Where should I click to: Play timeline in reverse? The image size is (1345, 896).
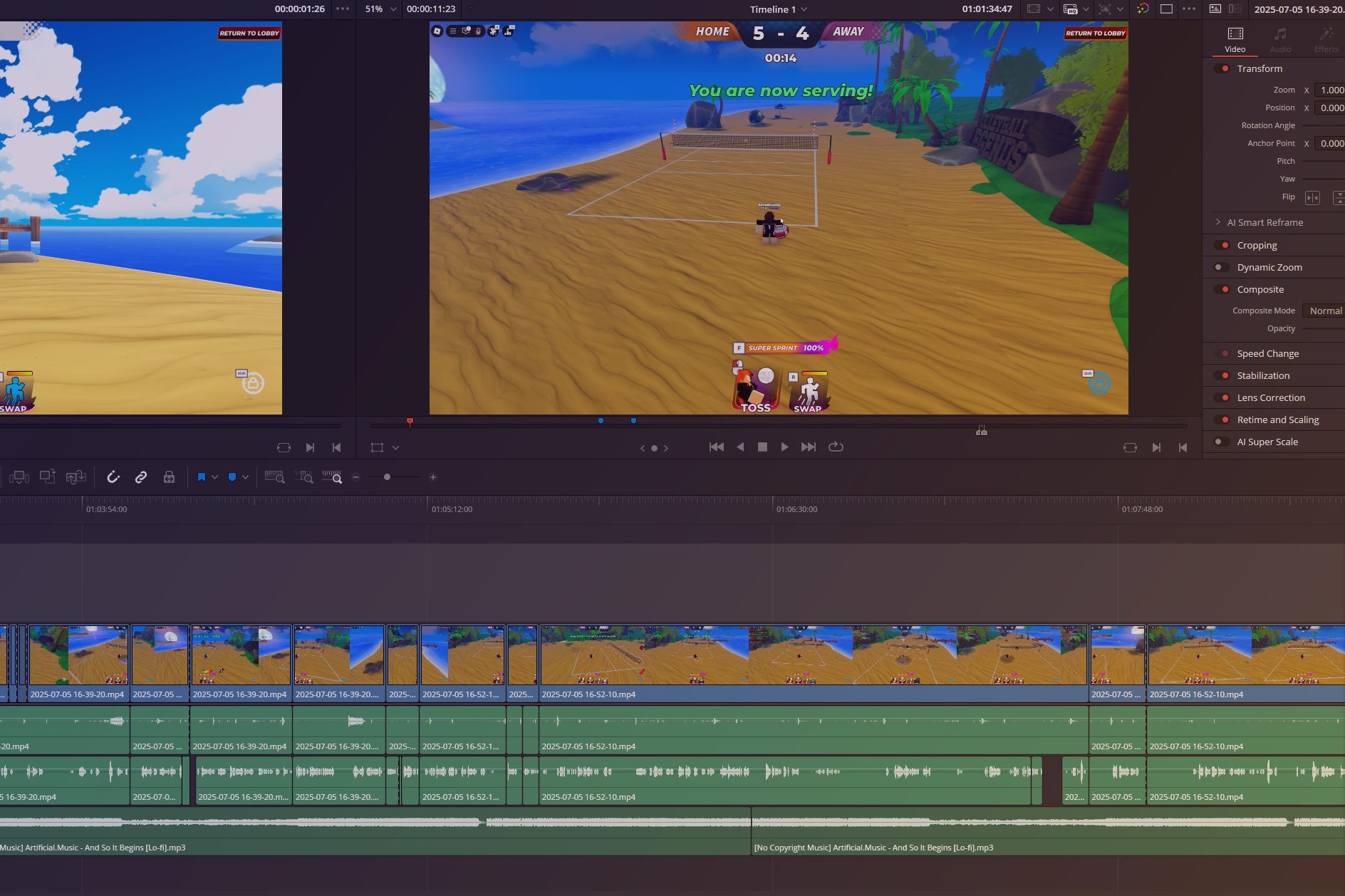pos(740,447)
